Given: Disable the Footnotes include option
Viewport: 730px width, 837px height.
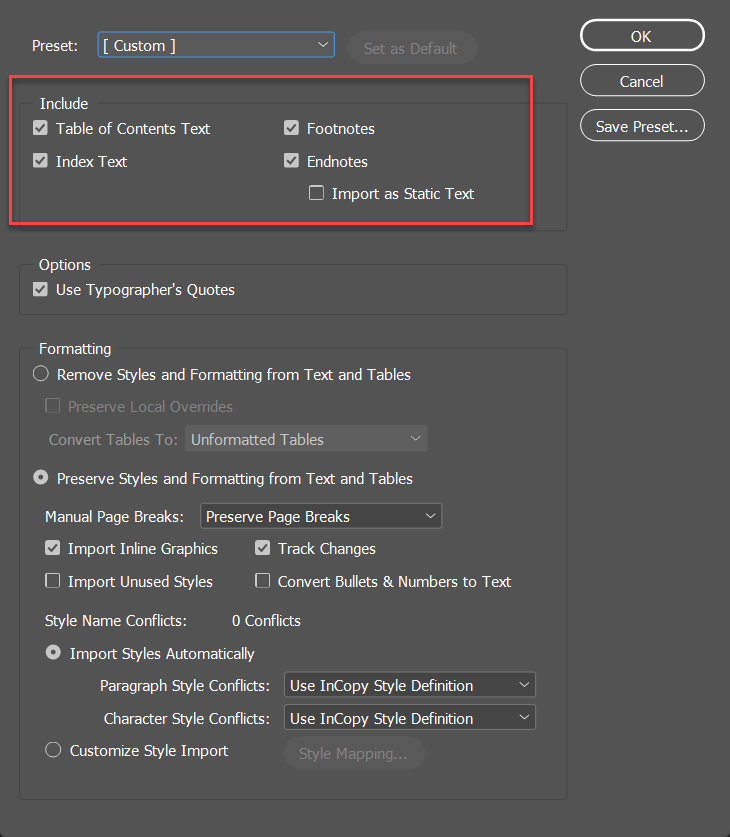Looking at the screenshot, I should pos(291,128).
